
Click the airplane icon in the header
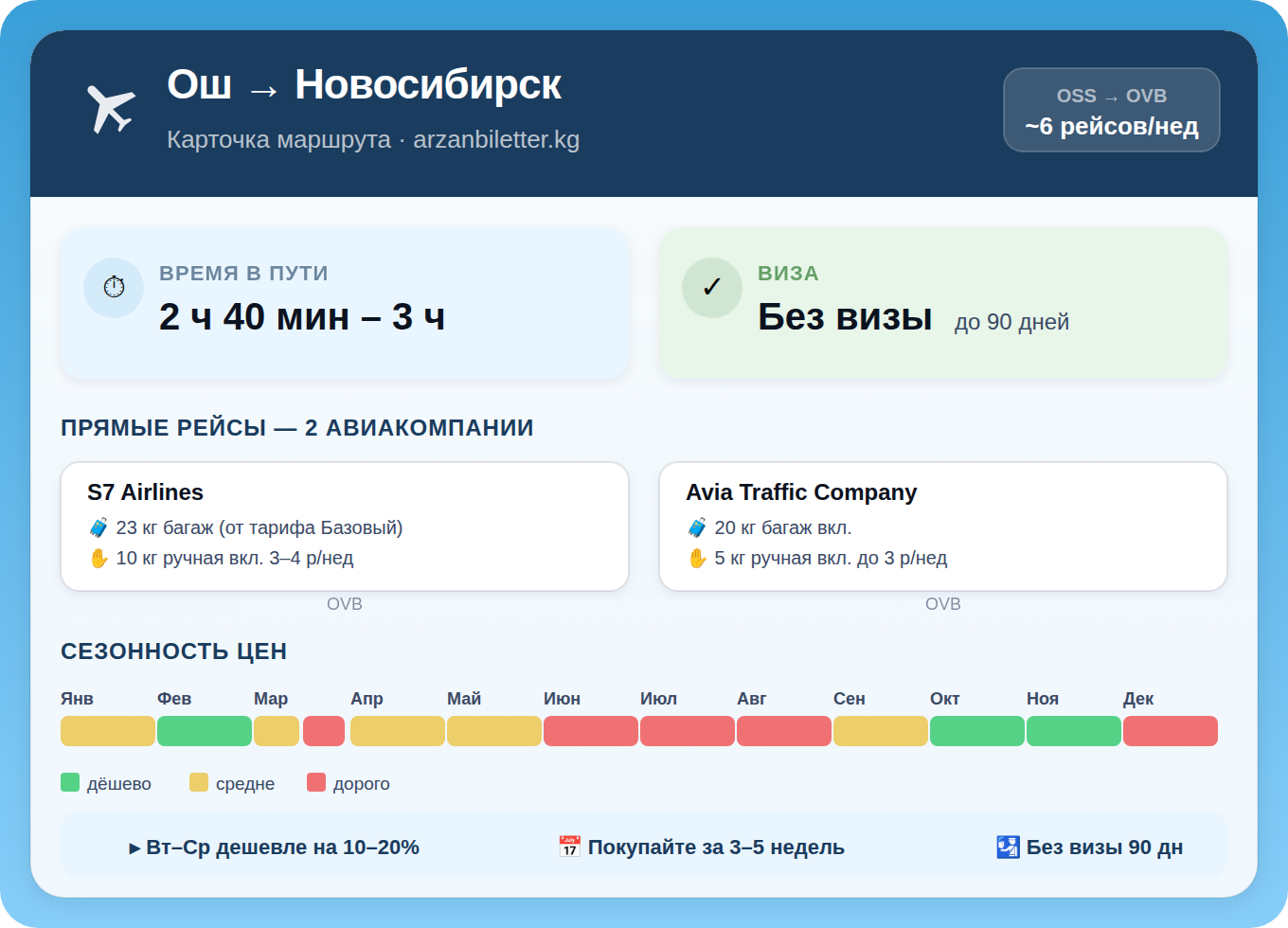point(111,107)
